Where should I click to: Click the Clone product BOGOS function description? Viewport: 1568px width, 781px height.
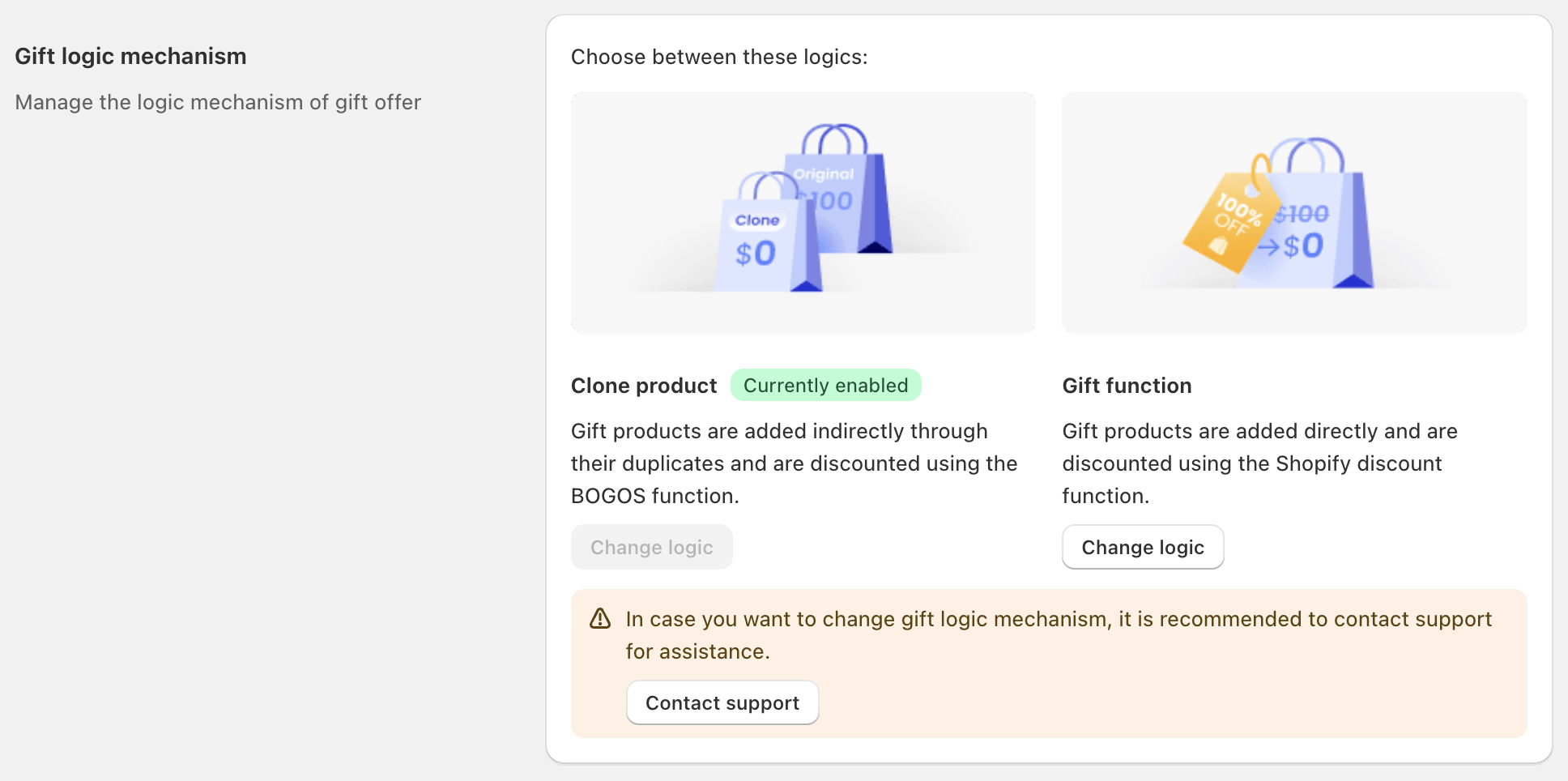pyautogui.click(x=795, y=463)
